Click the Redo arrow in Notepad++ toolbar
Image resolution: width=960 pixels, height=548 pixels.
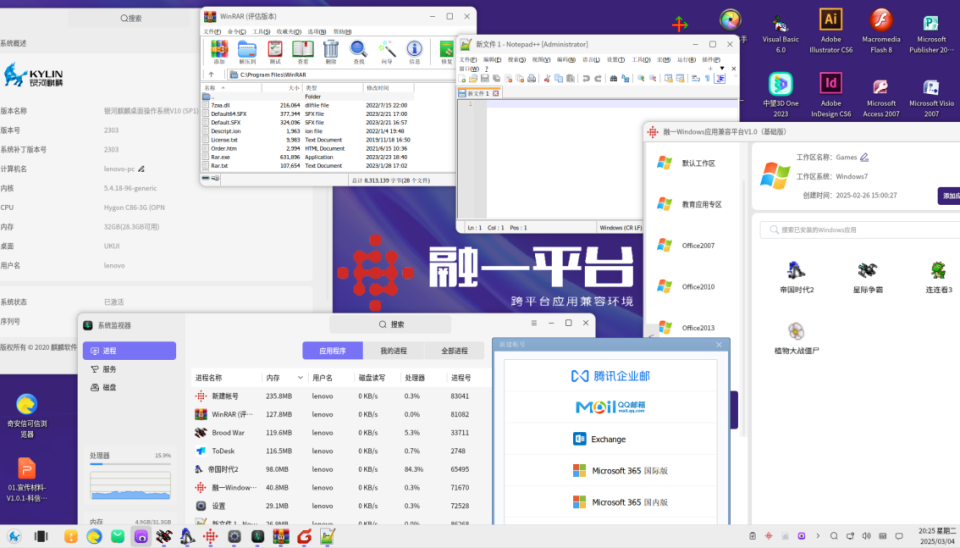point(598,78)
